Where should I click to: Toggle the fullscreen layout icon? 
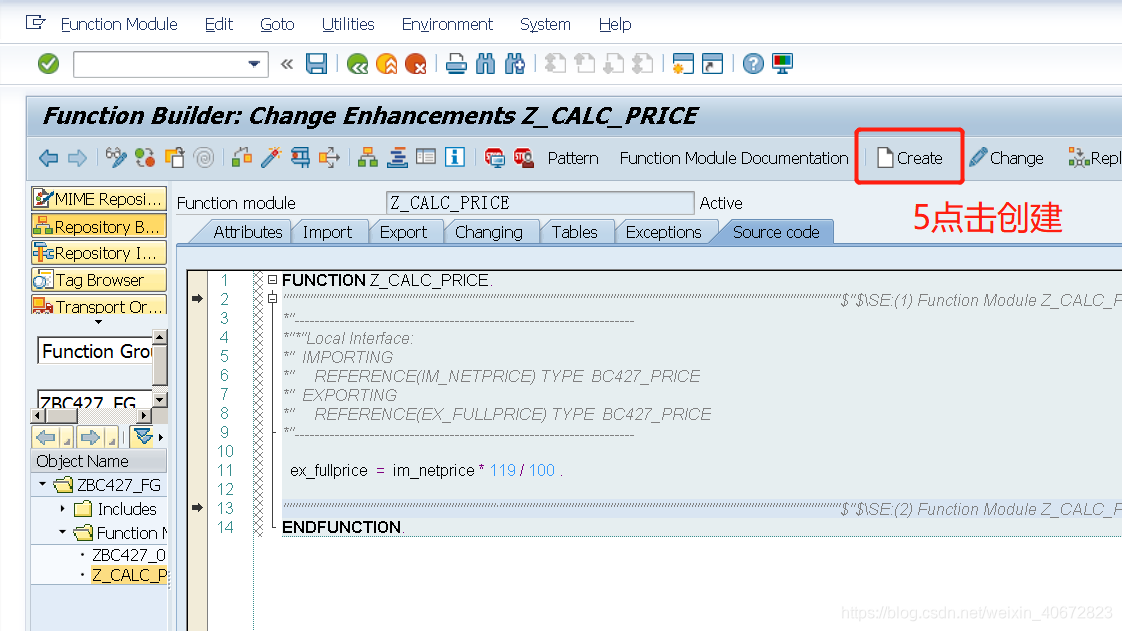point(426,157)
